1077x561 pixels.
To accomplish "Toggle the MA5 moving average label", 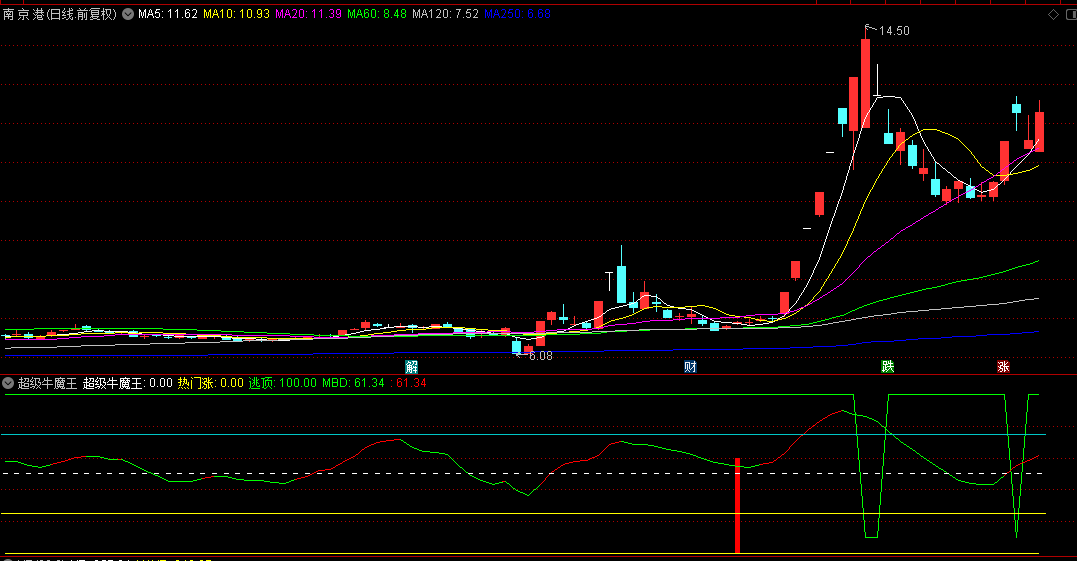I will tap(167, 15).
